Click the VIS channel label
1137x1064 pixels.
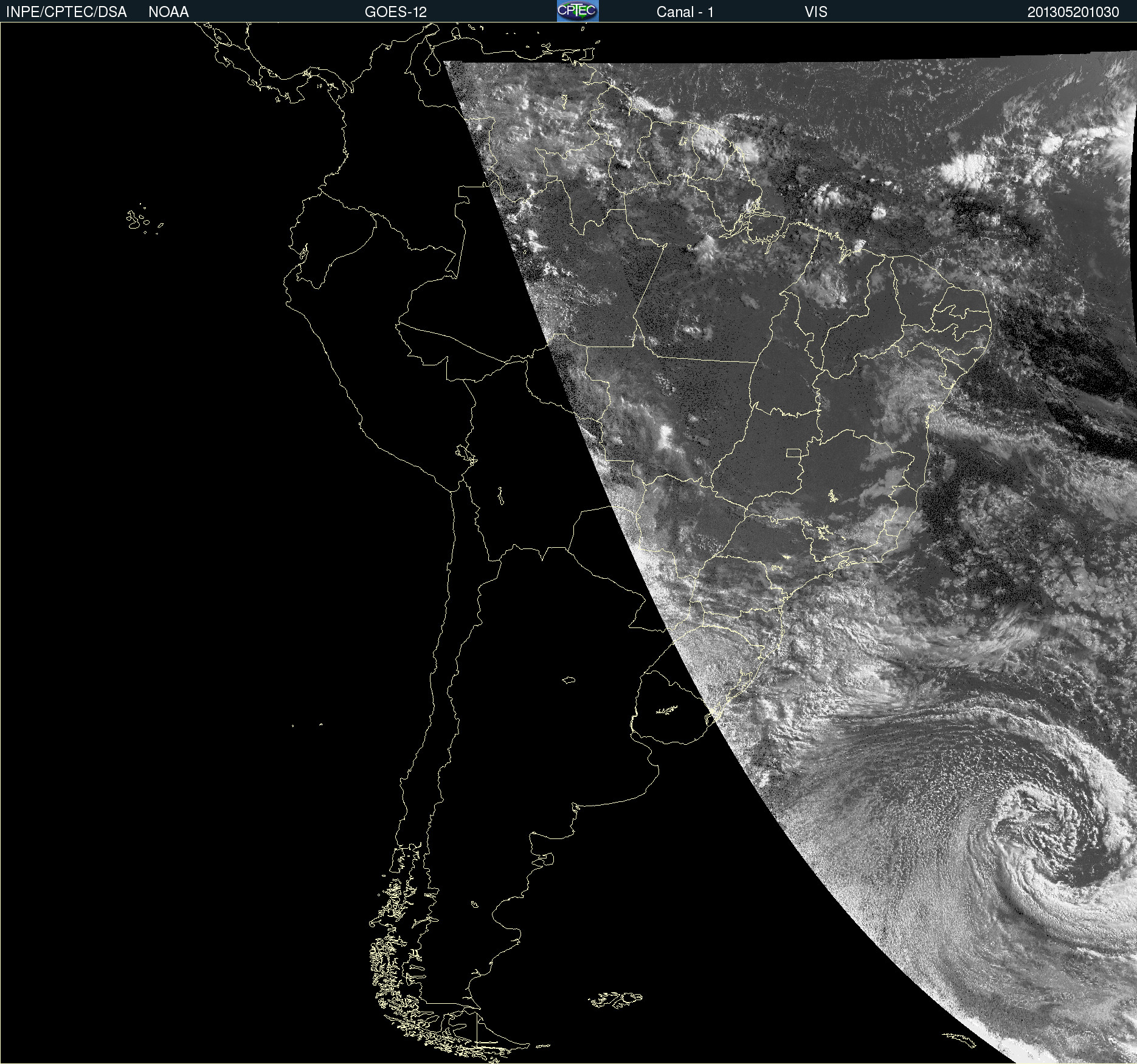click(x=816, y=12)
